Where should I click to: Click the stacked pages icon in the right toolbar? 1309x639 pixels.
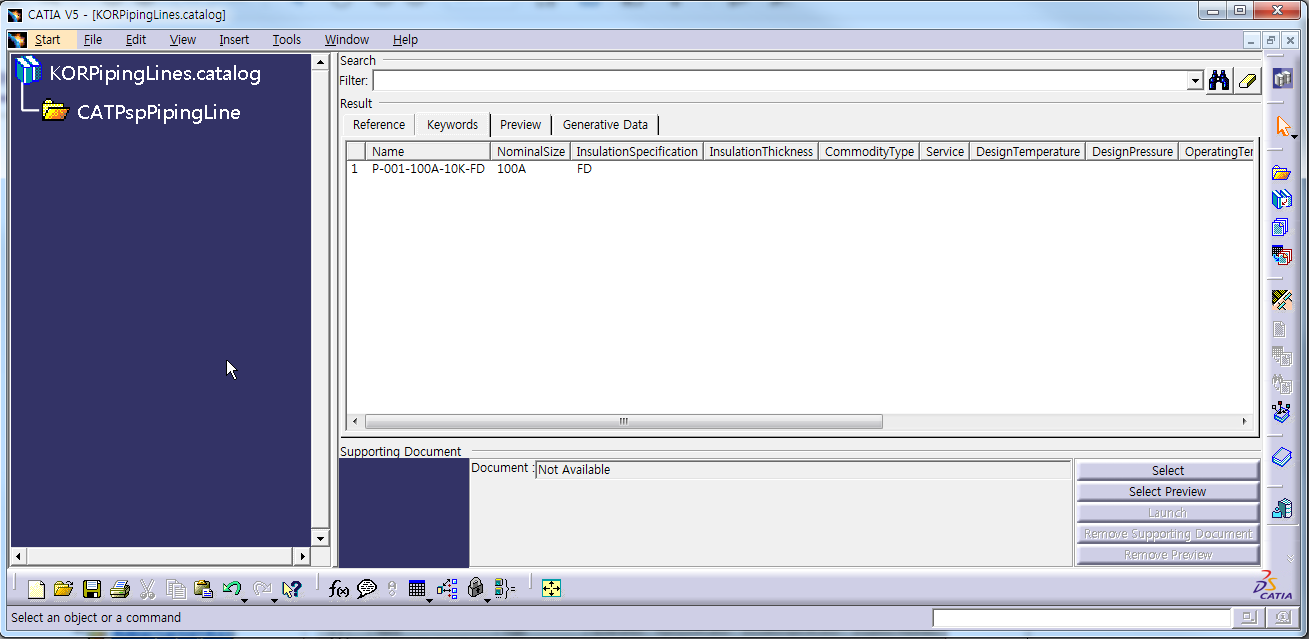tap(1281, 227)
